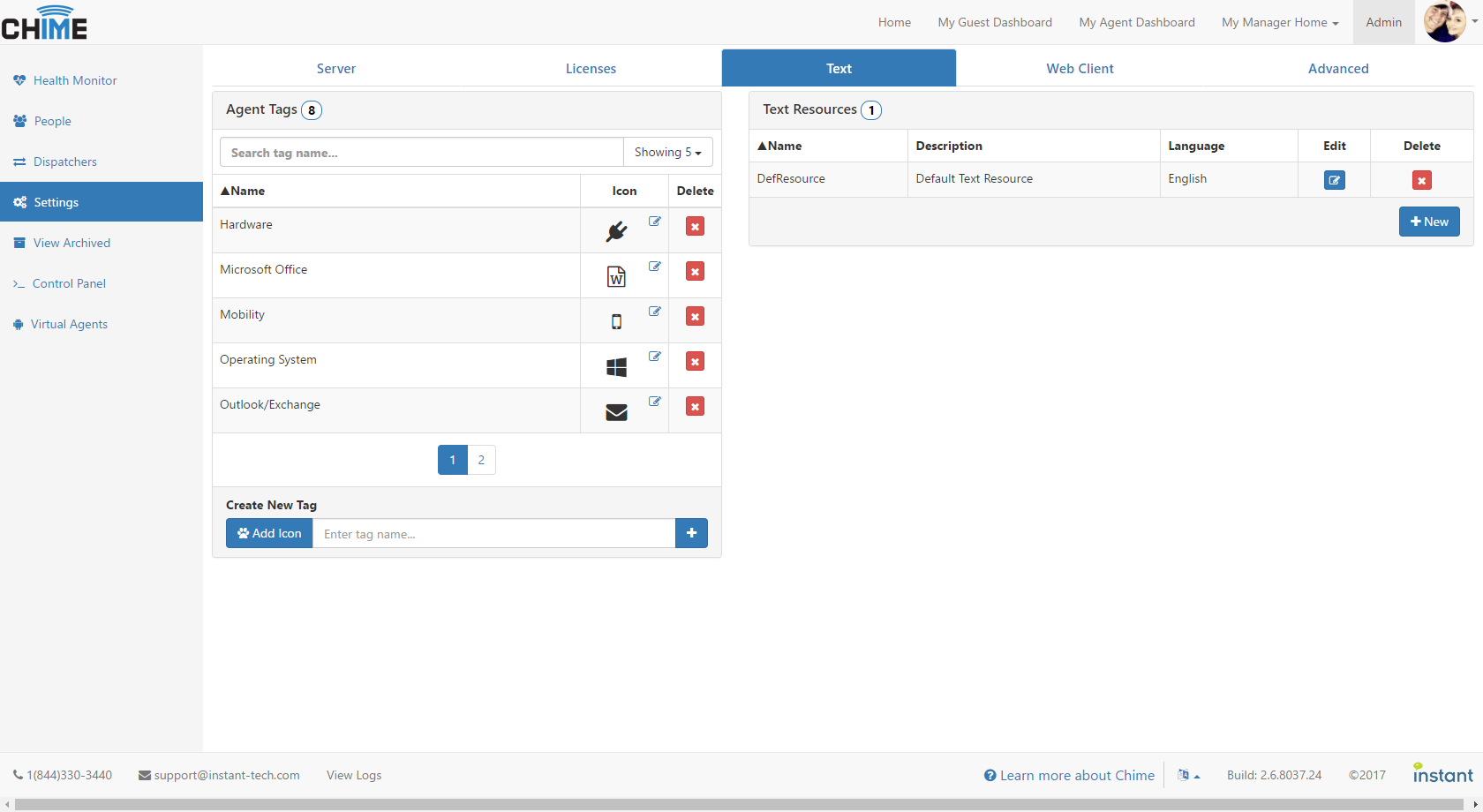This screenshot has width=1483, height=812.
Task: Edit the Outlook/Exchange tag icon
Action: click(654, 402)
